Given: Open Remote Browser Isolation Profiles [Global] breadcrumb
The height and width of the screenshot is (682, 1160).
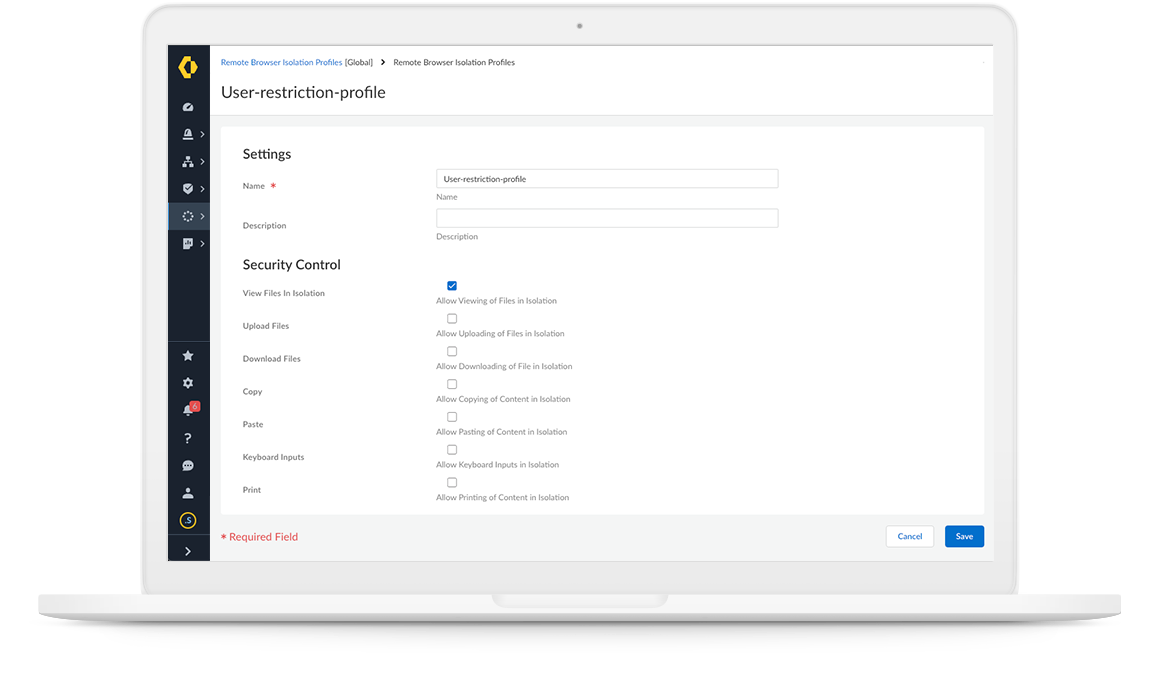Looking at the screenshot, I should [x=281, y=62].
